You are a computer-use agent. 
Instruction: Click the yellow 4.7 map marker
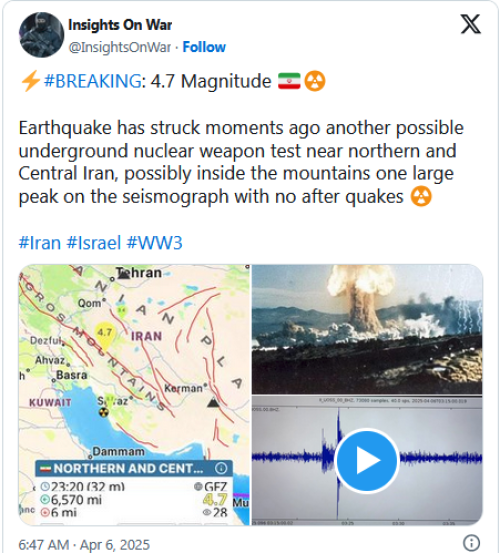coord(105,334)
